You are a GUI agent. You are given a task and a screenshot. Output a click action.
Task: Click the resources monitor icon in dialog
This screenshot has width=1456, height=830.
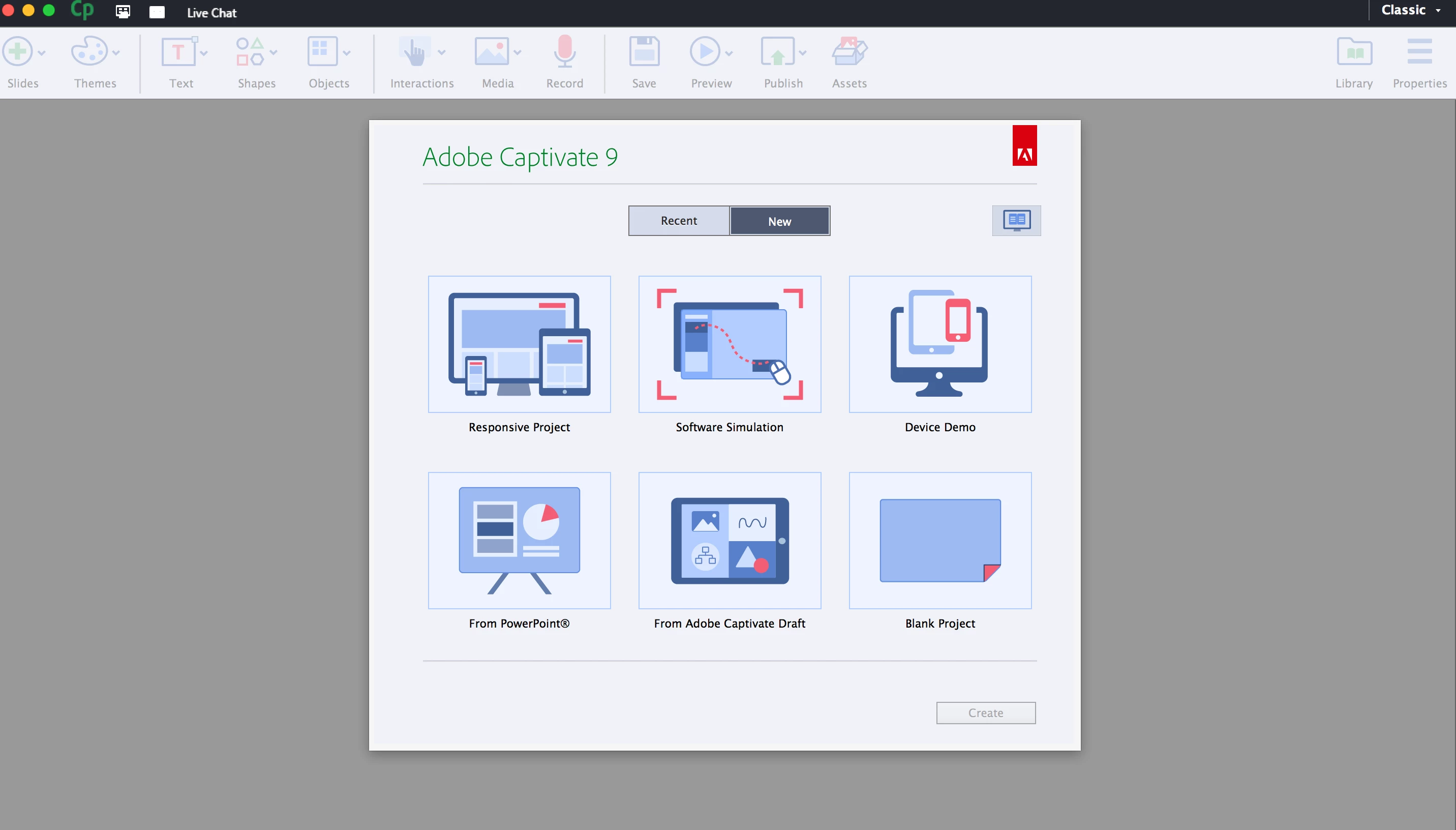[x=1016, y=221]
